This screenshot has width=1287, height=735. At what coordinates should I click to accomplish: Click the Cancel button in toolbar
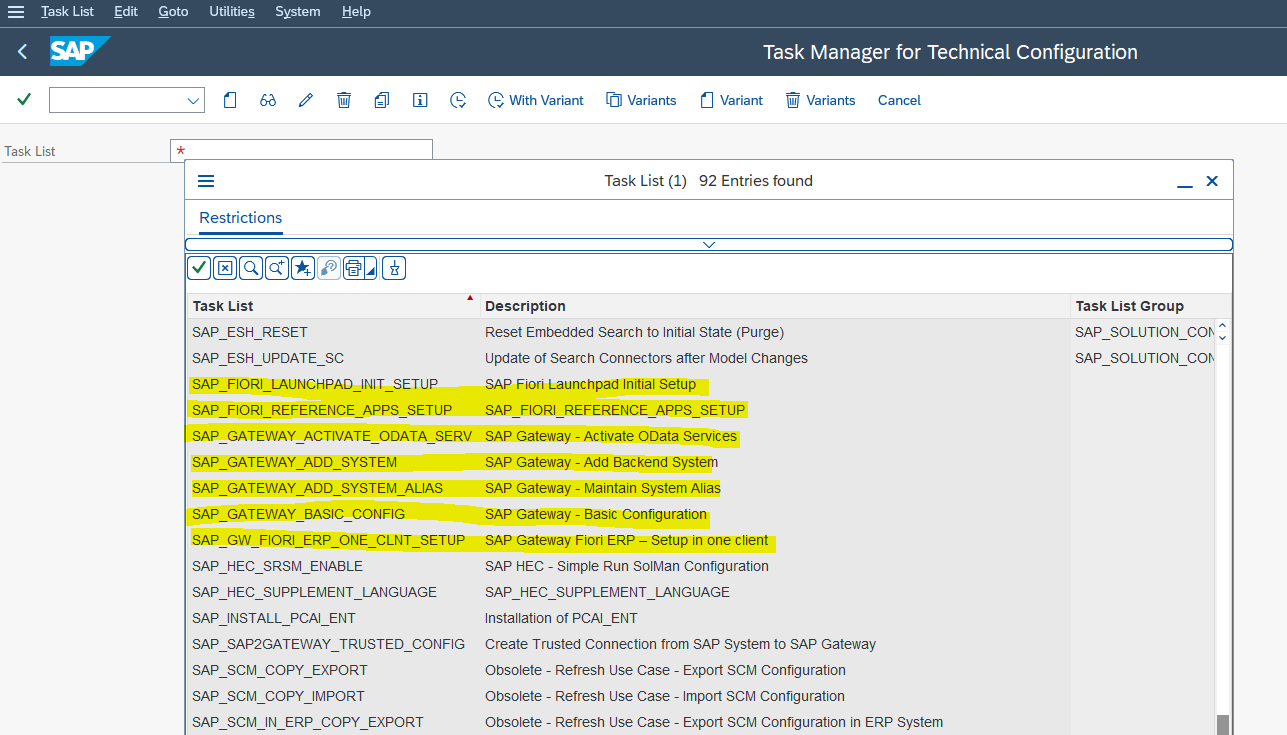coord(899,100)
